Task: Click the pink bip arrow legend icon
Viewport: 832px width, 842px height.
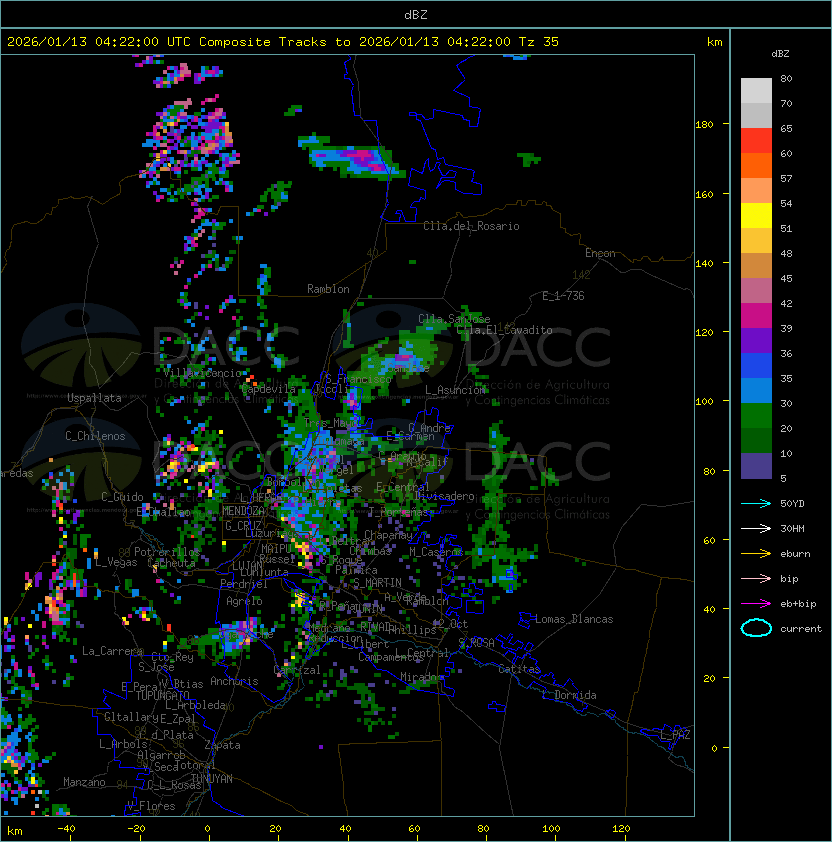Action: tap(756, 578)
